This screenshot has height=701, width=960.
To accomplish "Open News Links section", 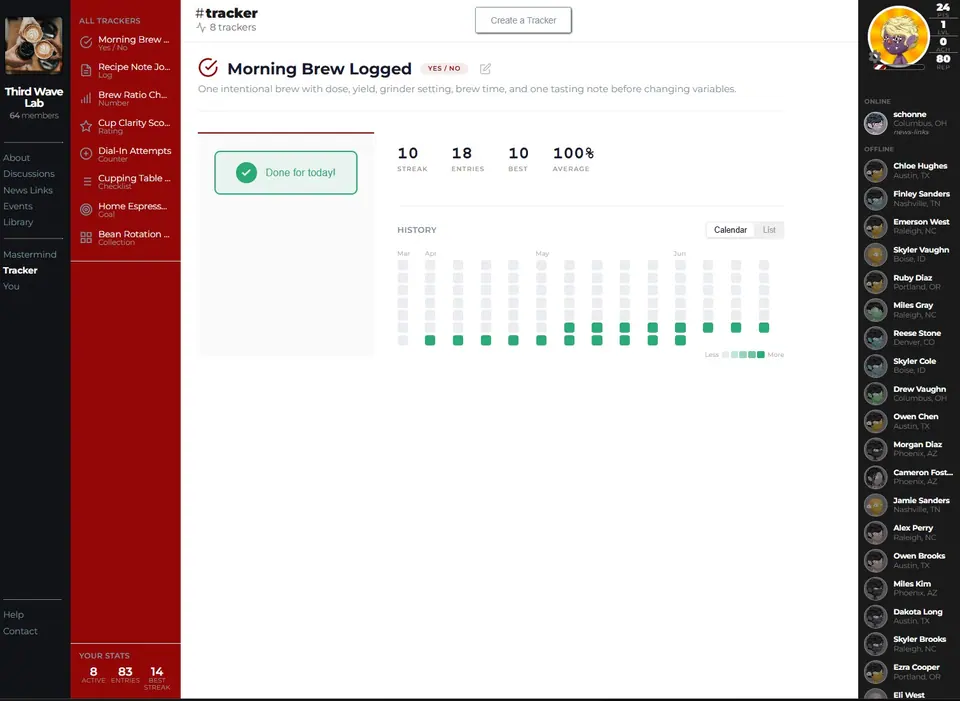I will (28, 190).
